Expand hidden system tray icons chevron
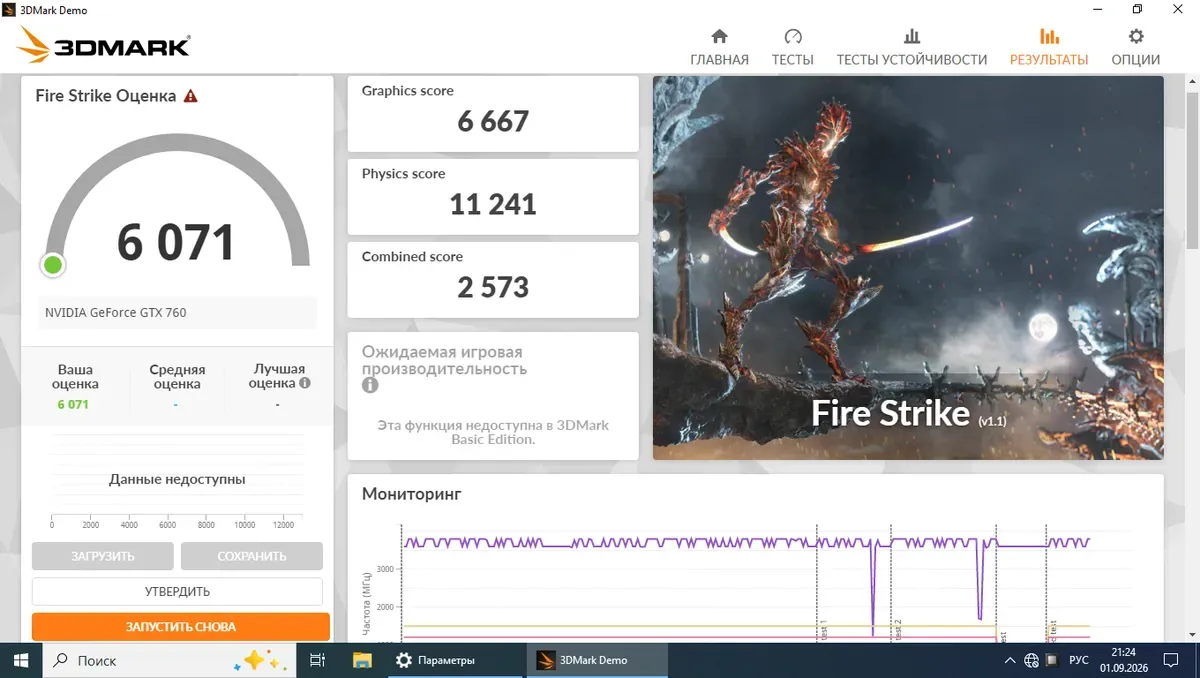Viewport: 1200px width, 678px height. point(1007,661)
